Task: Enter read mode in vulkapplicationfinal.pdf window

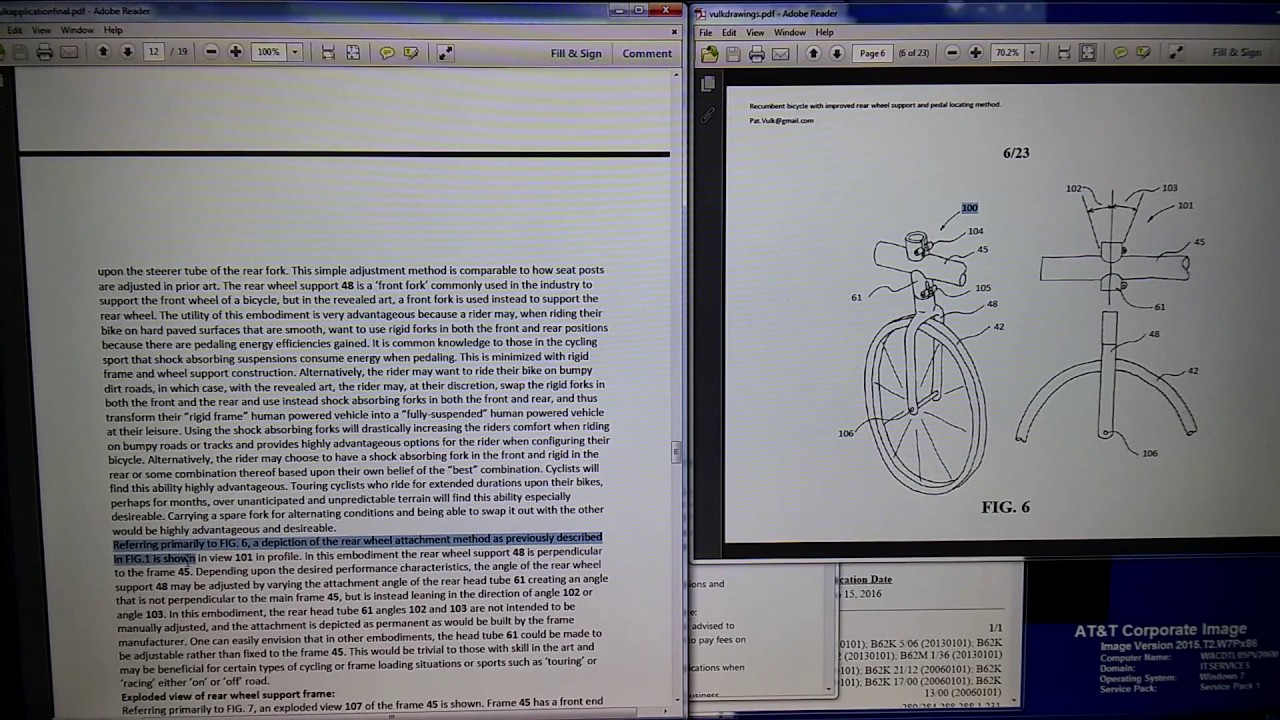Action: pos(445,52)
